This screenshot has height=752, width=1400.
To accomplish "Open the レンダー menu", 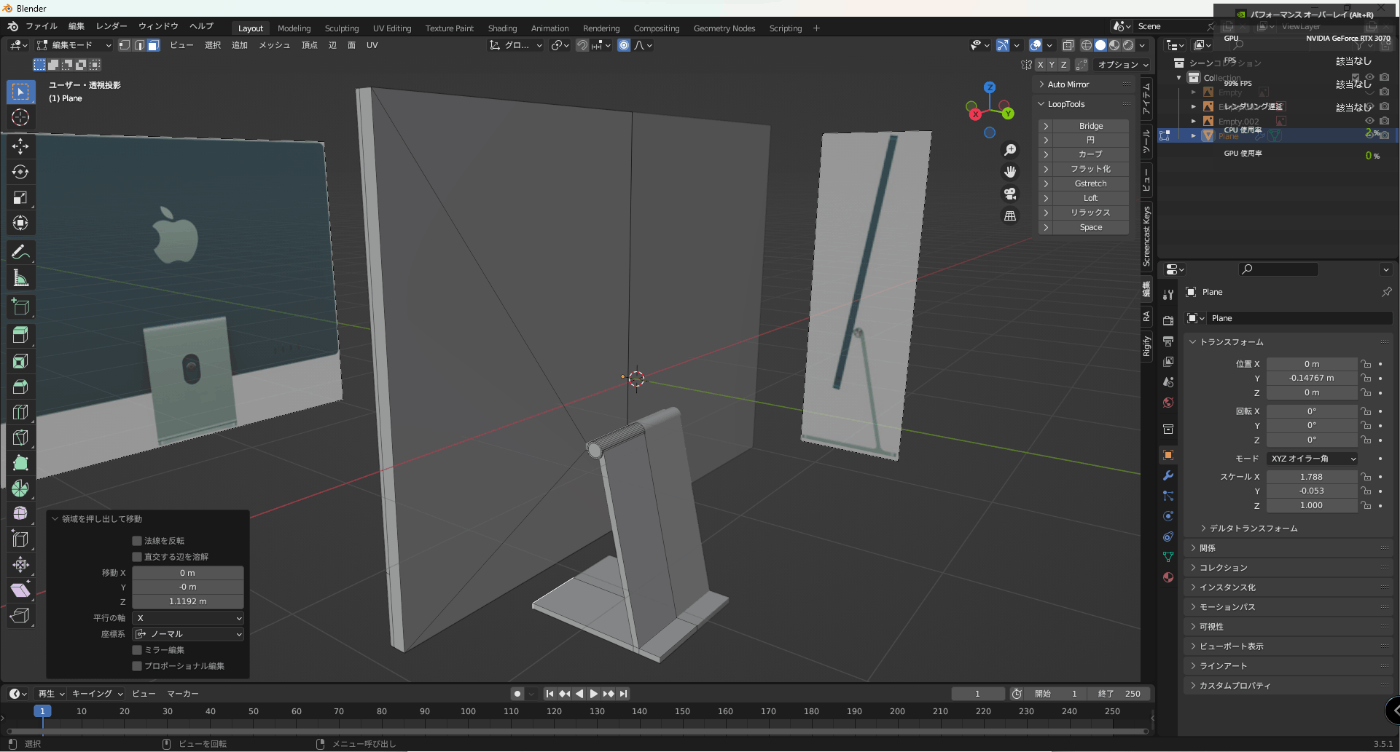I will (x=111, y=26).
